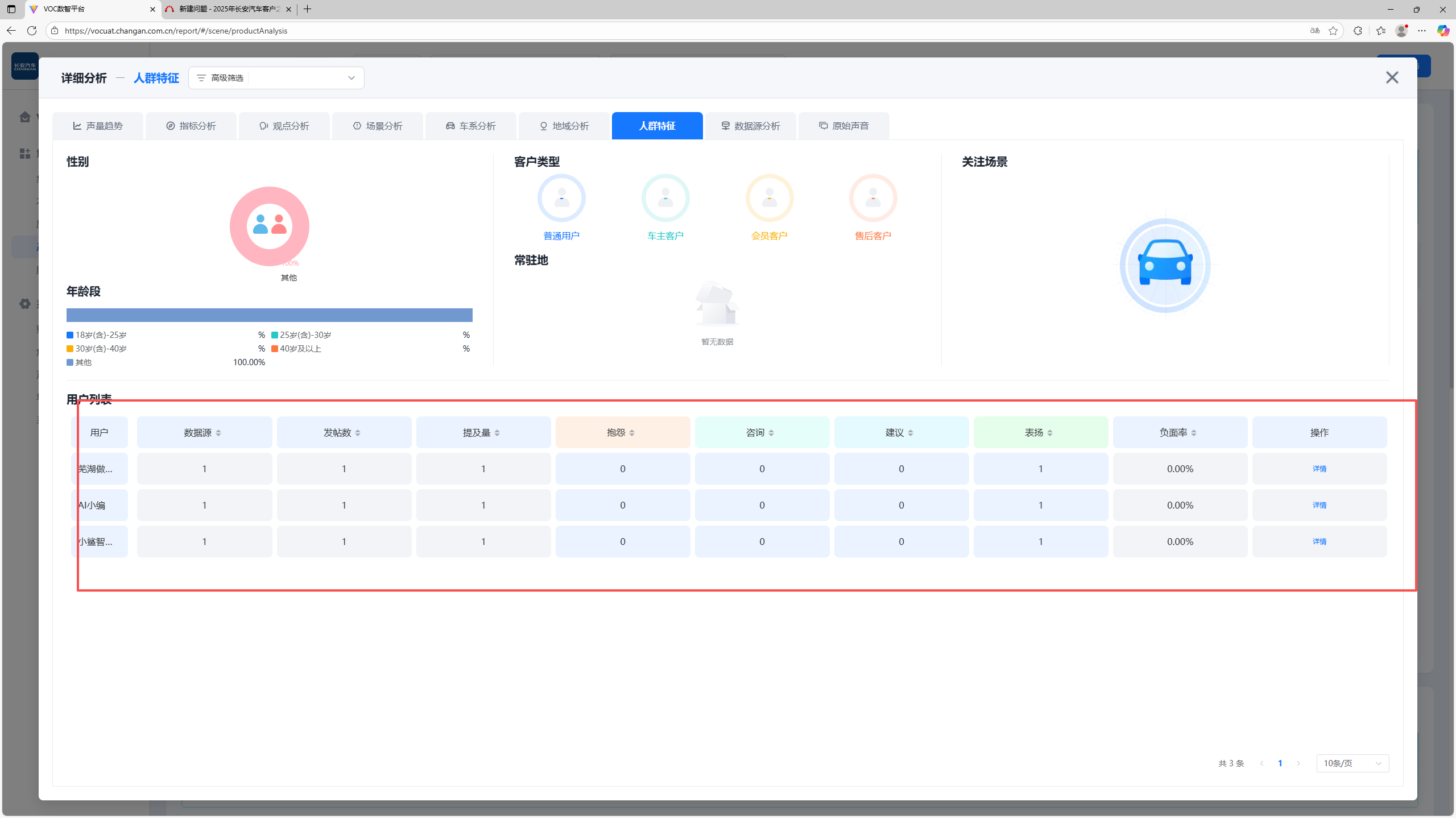Click the 车主客户 customer type icon
Viewport: 1456px width, 818px height.
(x=665, y=198)
